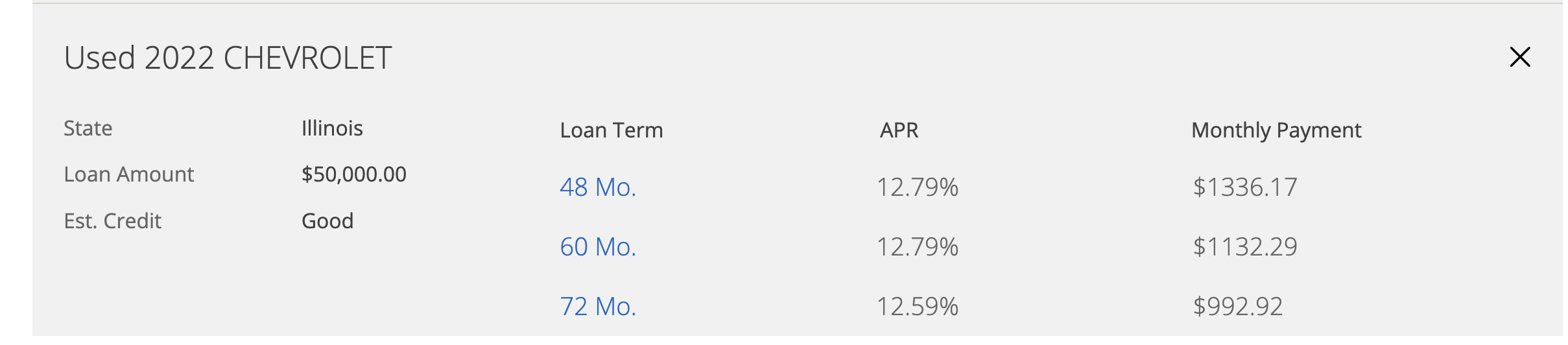Select the 48 Mo. loan term link
1568x345 pixels.
coord(598,187)
